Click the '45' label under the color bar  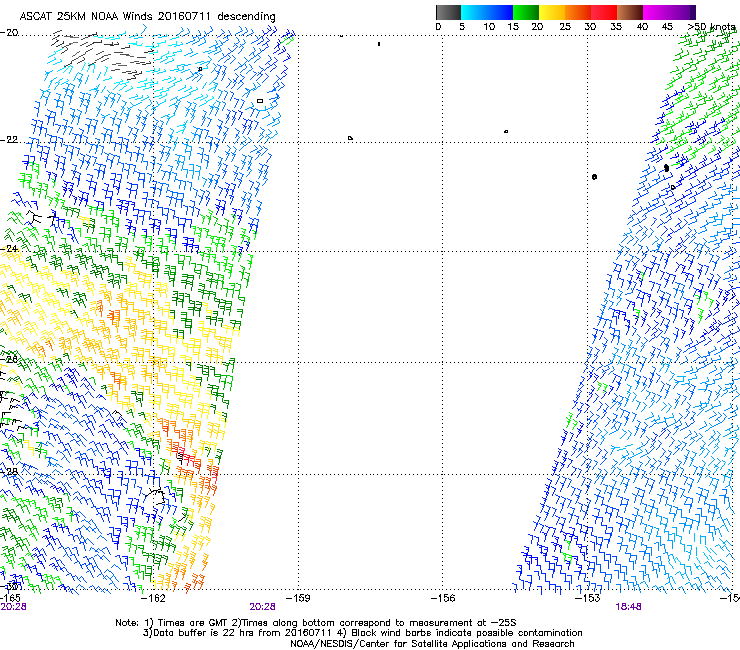click(667, 27)
